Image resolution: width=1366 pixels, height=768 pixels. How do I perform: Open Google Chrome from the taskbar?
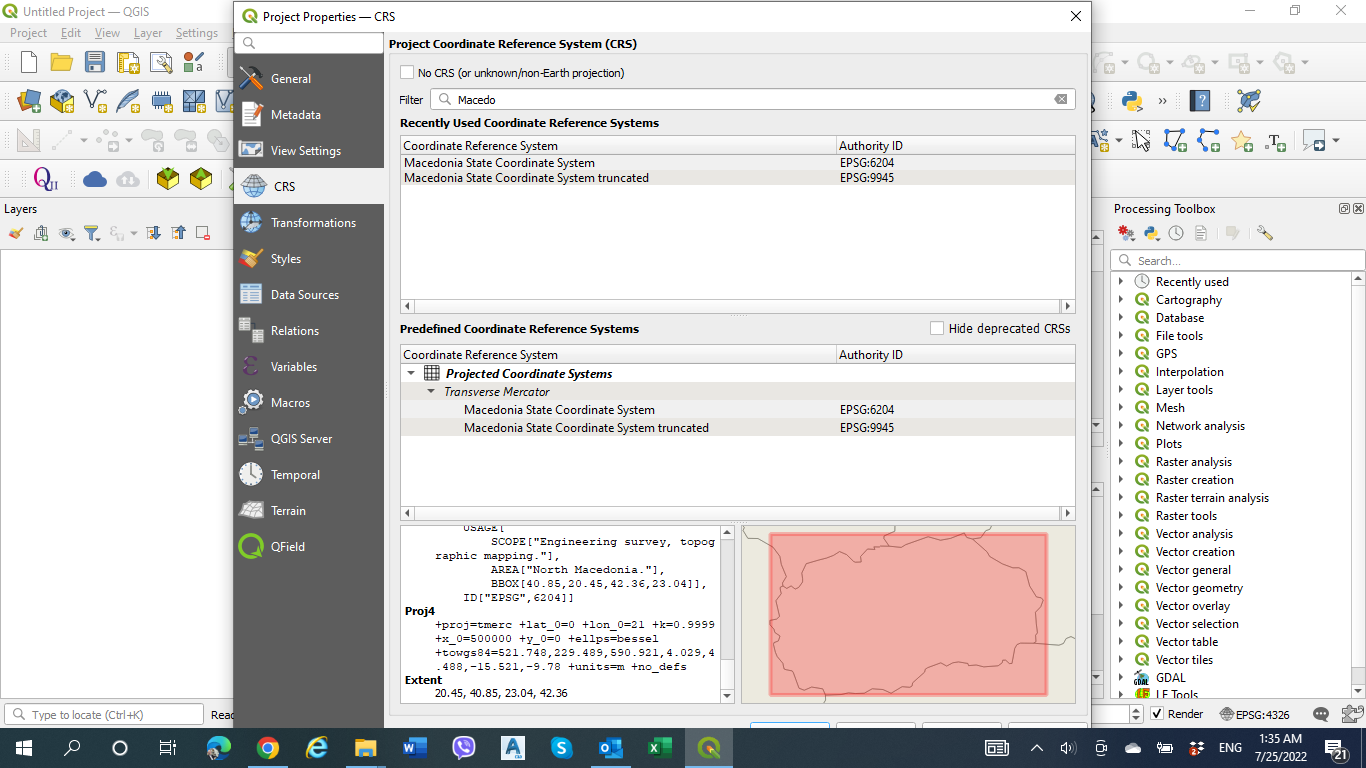267,748
